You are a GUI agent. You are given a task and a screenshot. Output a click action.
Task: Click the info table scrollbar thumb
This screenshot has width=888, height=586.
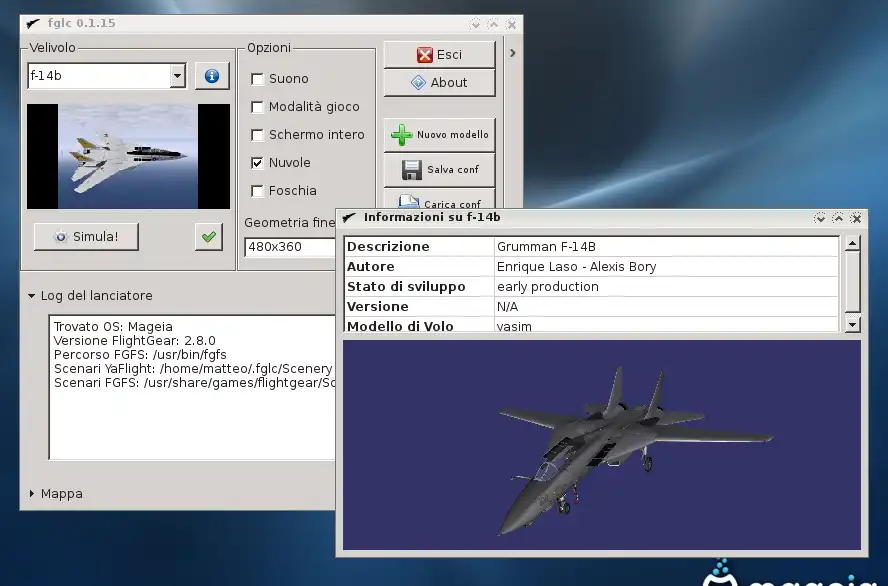point(852,281)
